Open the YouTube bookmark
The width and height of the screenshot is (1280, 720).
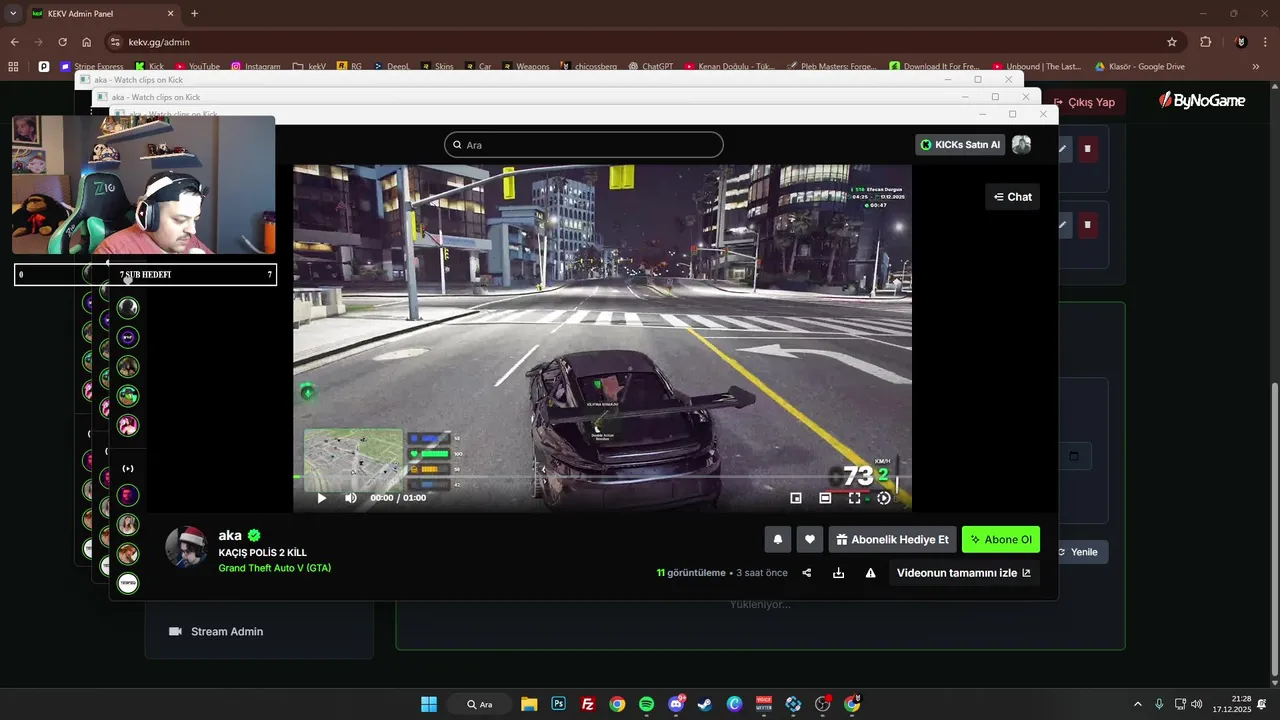click(x=197, y=67)
